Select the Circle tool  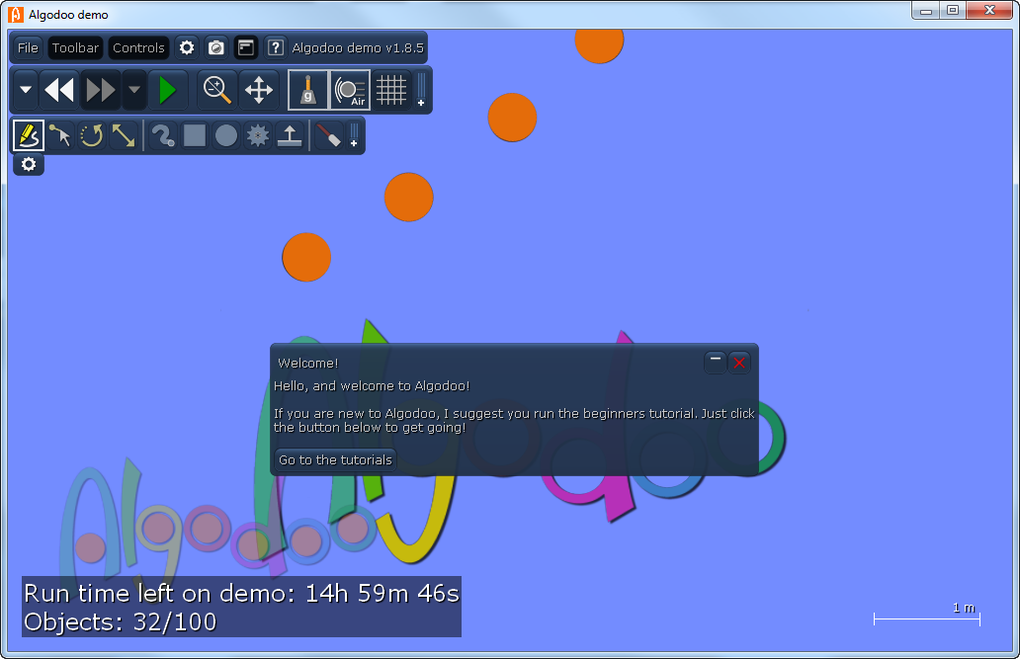226,135
